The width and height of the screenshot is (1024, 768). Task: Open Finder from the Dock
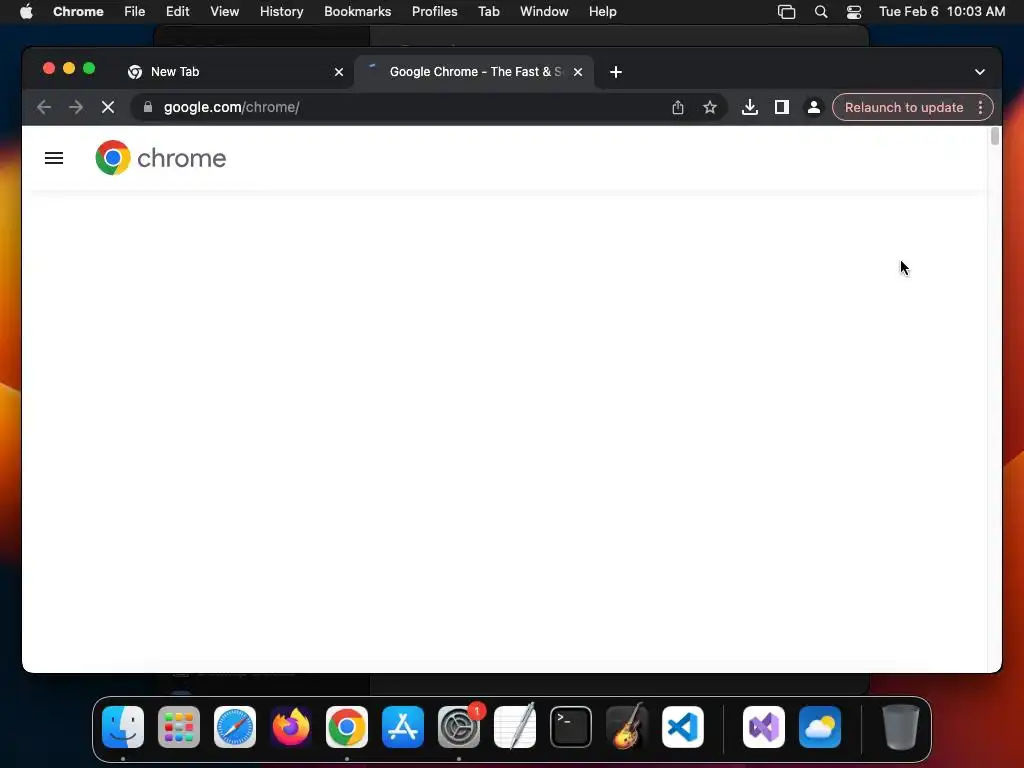tap(123, 727)
